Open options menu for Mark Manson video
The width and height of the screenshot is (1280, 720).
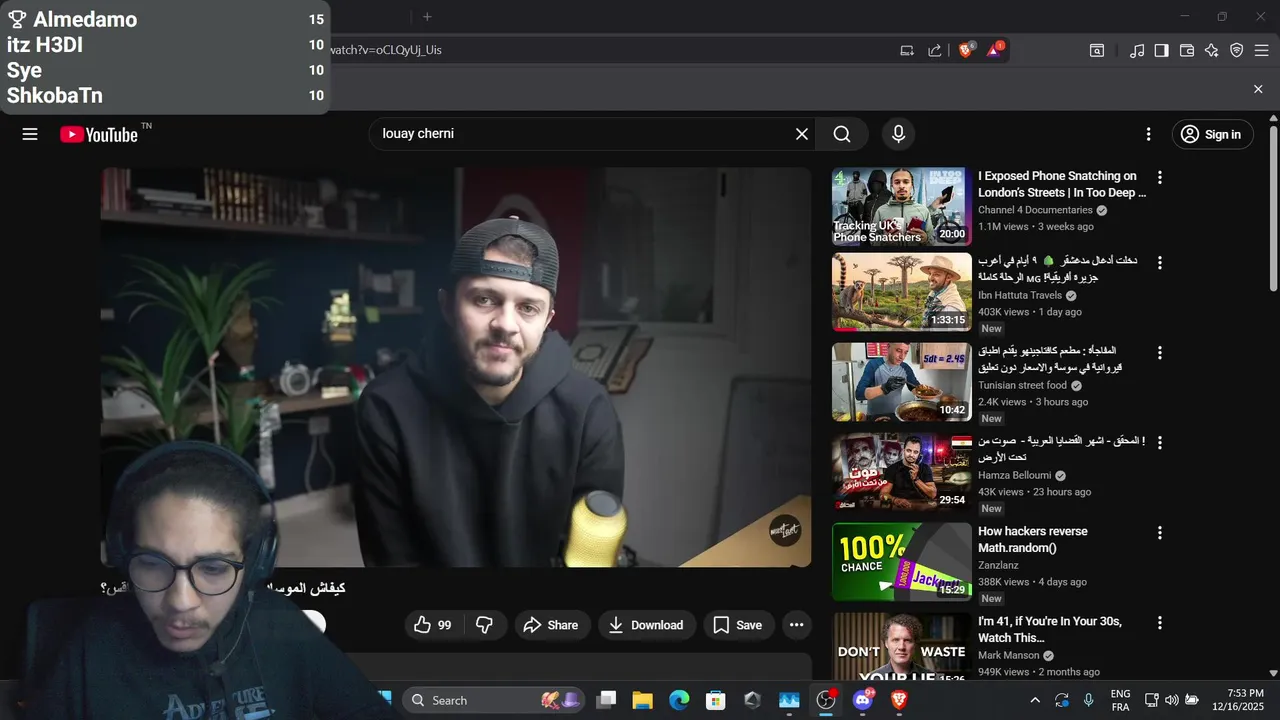point(1160,622)
